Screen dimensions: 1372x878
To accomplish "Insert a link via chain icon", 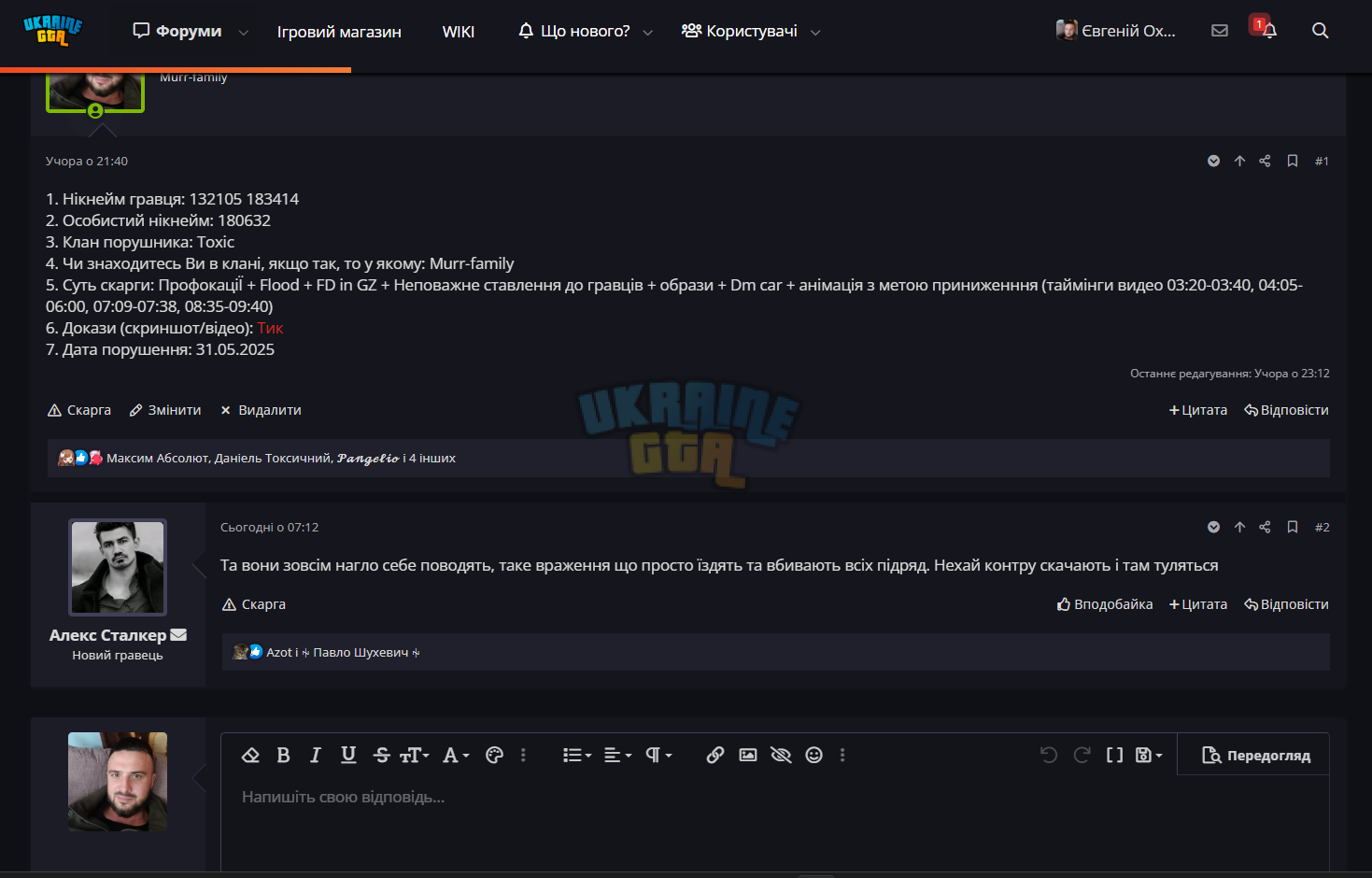I will (x=715, y=755).
